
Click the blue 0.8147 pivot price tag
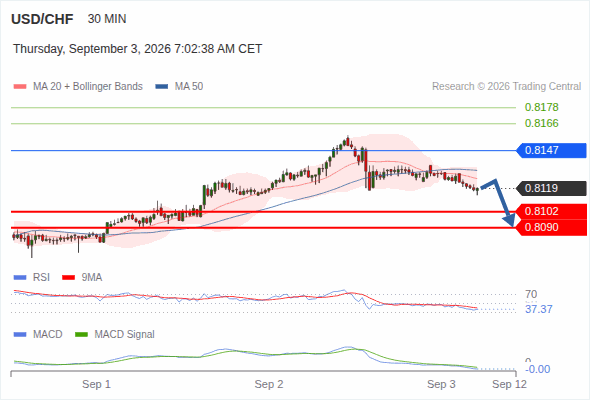pos(552,151)
